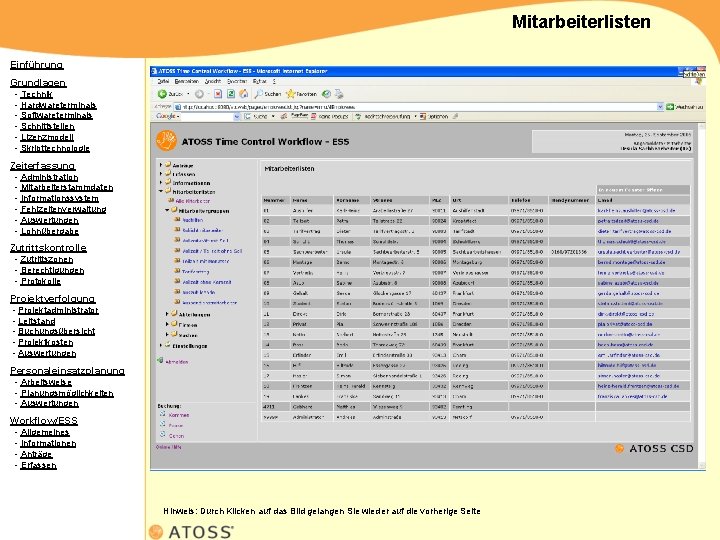Expand the Firmen tree node
The image size is (720, 540).
(167, 324)
